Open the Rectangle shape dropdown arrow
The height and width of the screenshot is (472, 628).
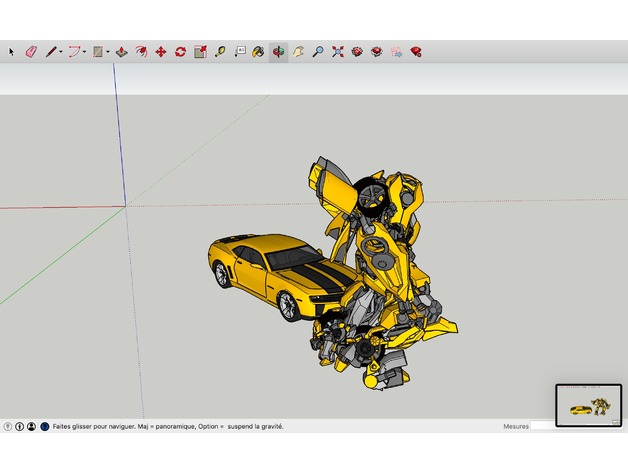pos(108,52)
